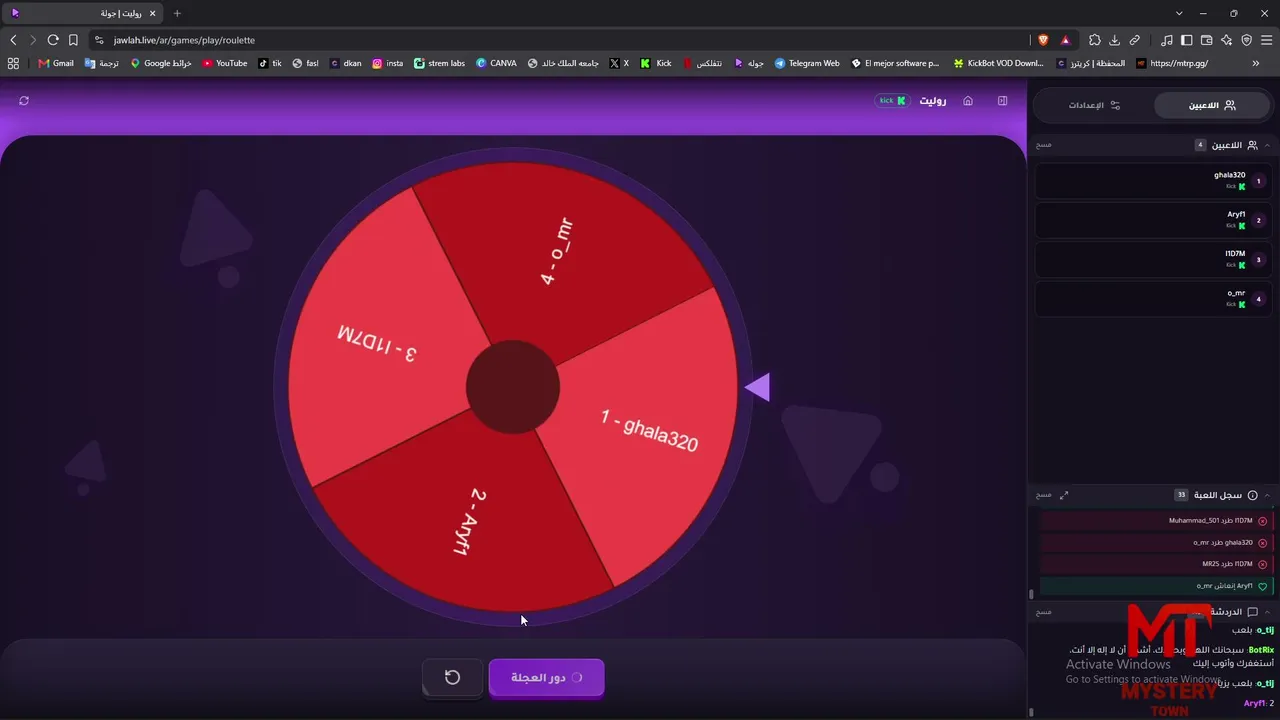Collapse the اللاعبين players section chevron
Image resolution: width=1280 pixels, height=720 pixels.
(x=1268, y=145)
